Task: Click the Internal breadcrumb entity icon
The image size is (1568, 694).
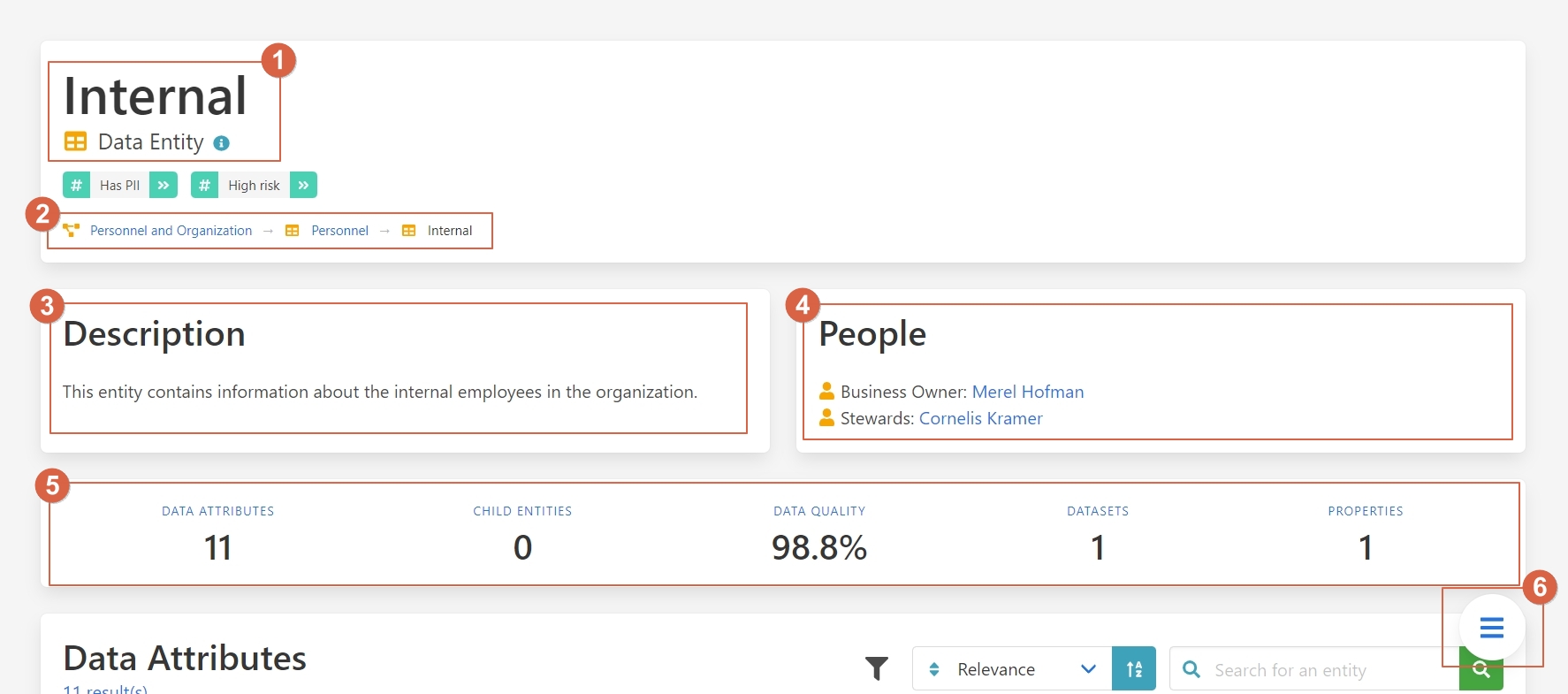Action: [409, 231]
